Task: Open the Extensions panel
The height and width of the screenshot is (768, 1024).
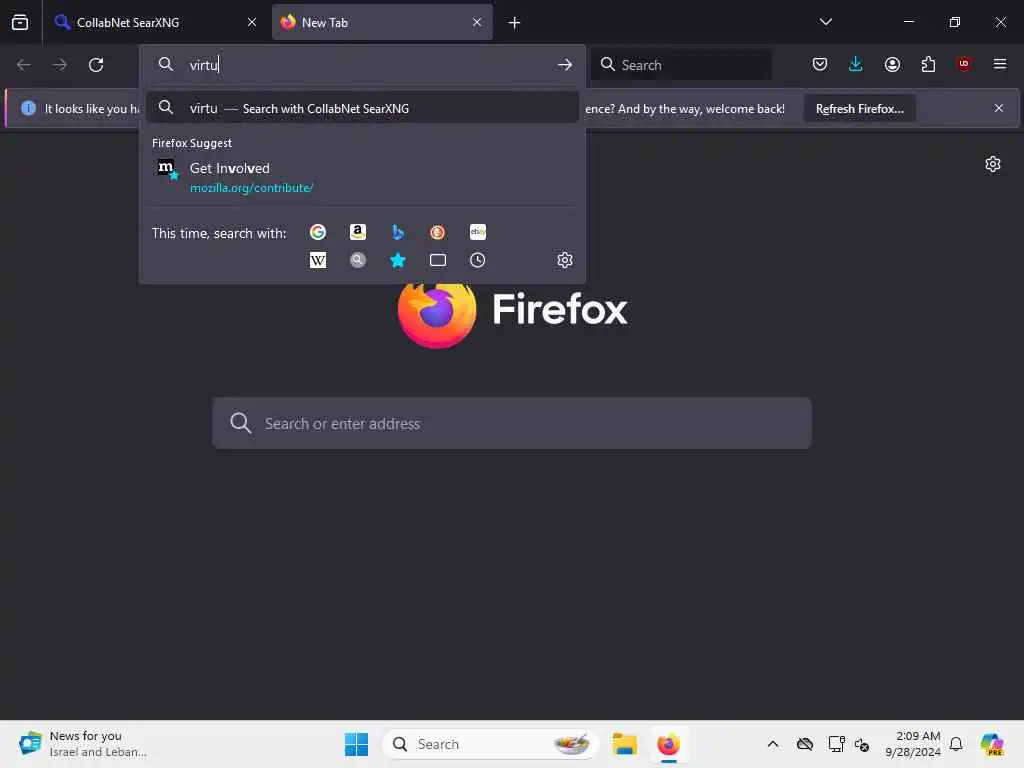Action: [928, 64]
